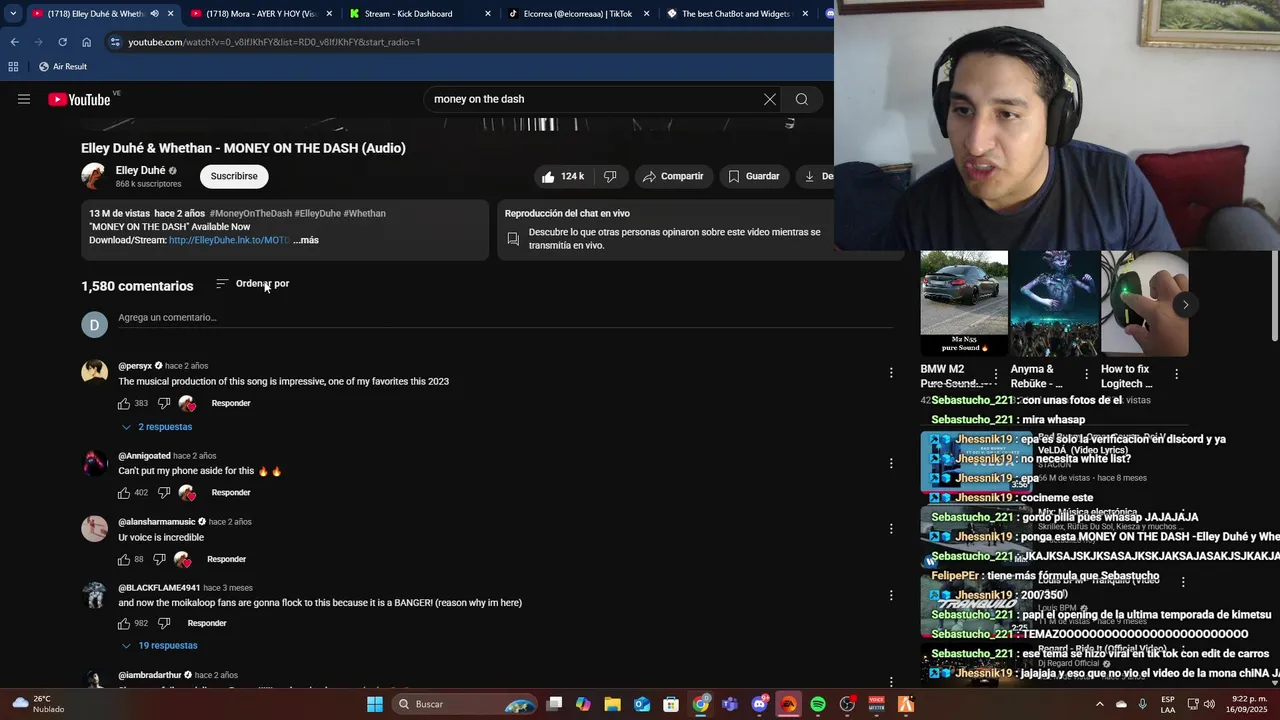Open the Air Result bookmark

coord(62,67)
